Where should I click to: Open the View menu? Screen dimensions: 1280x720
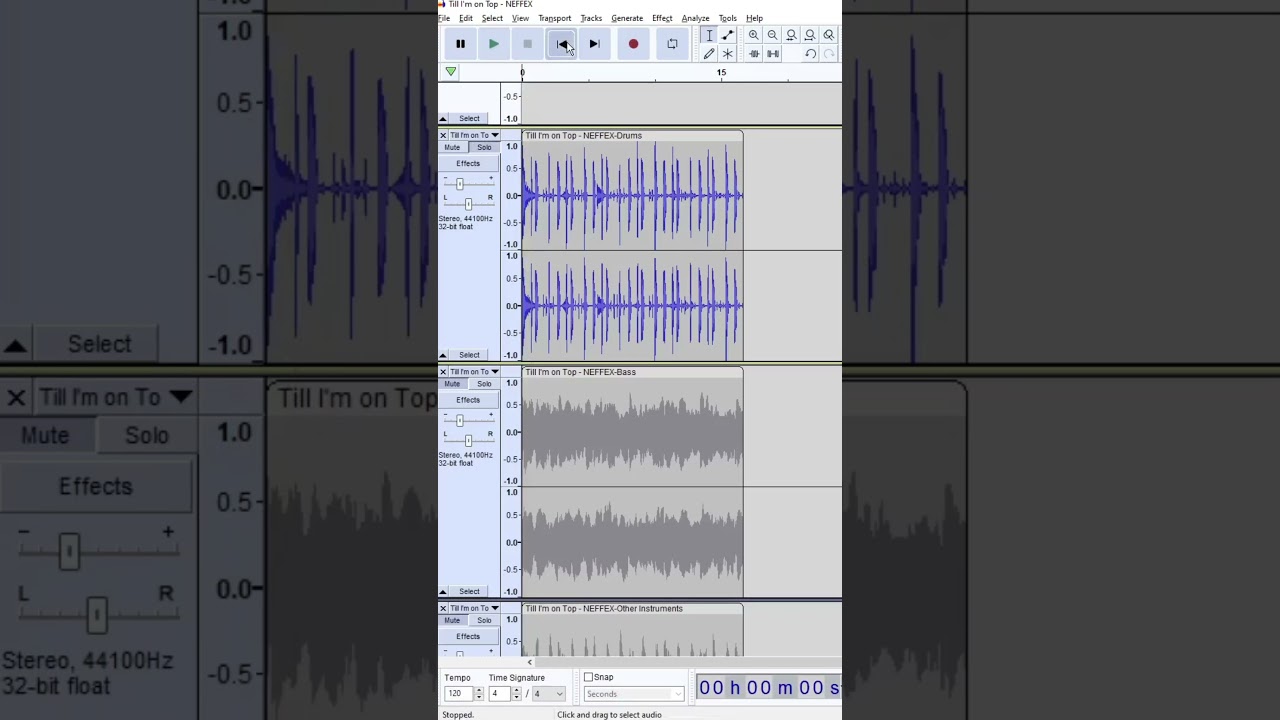pos(520,18)
